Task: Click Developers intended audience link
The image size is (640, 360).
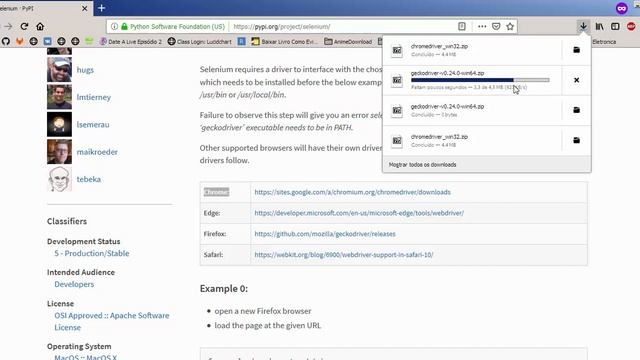Action: coord(74,284)
